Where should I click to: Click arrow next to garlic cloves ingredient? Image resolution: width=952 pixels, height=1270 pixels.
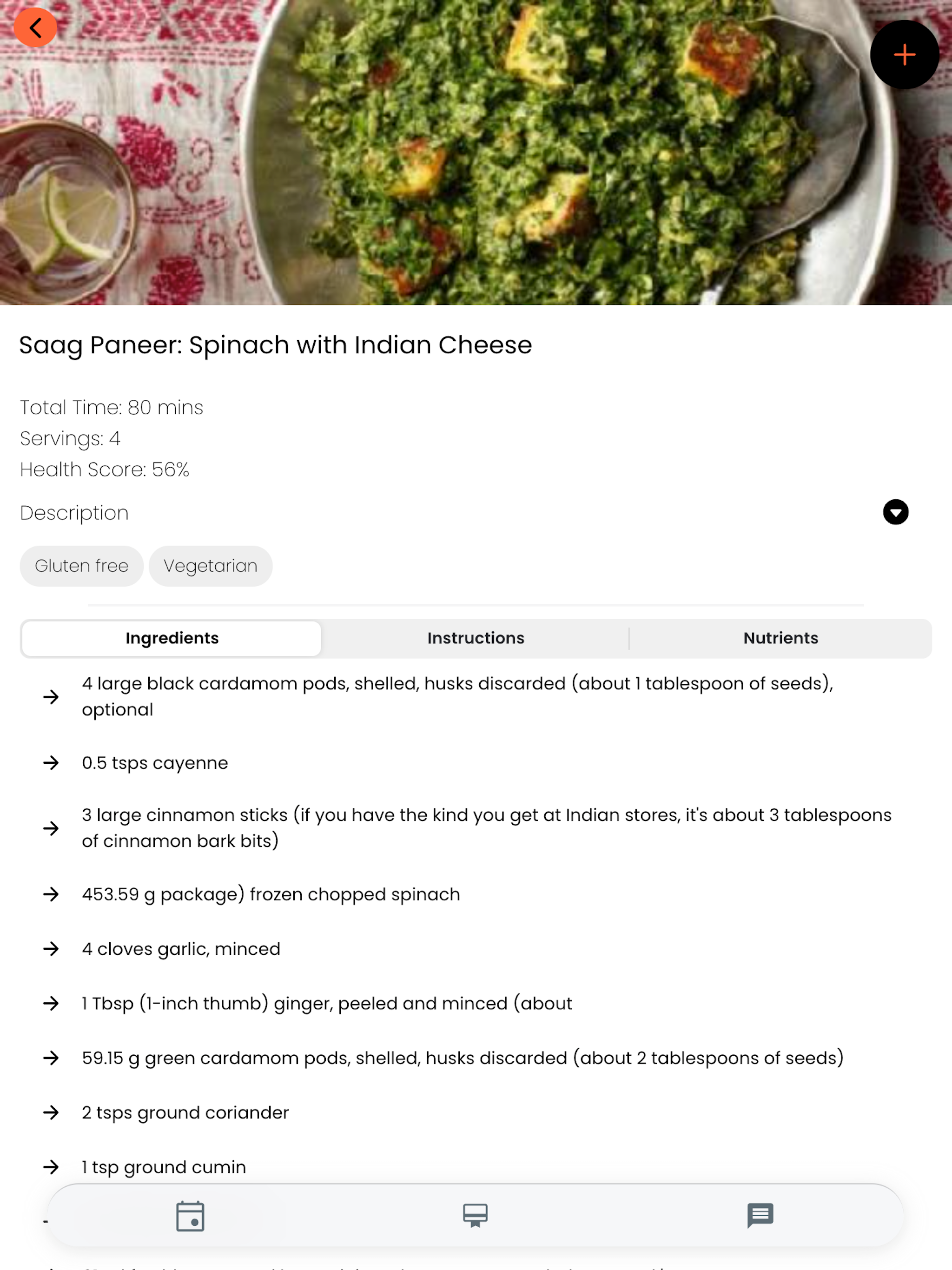click(x=51, y=948)
